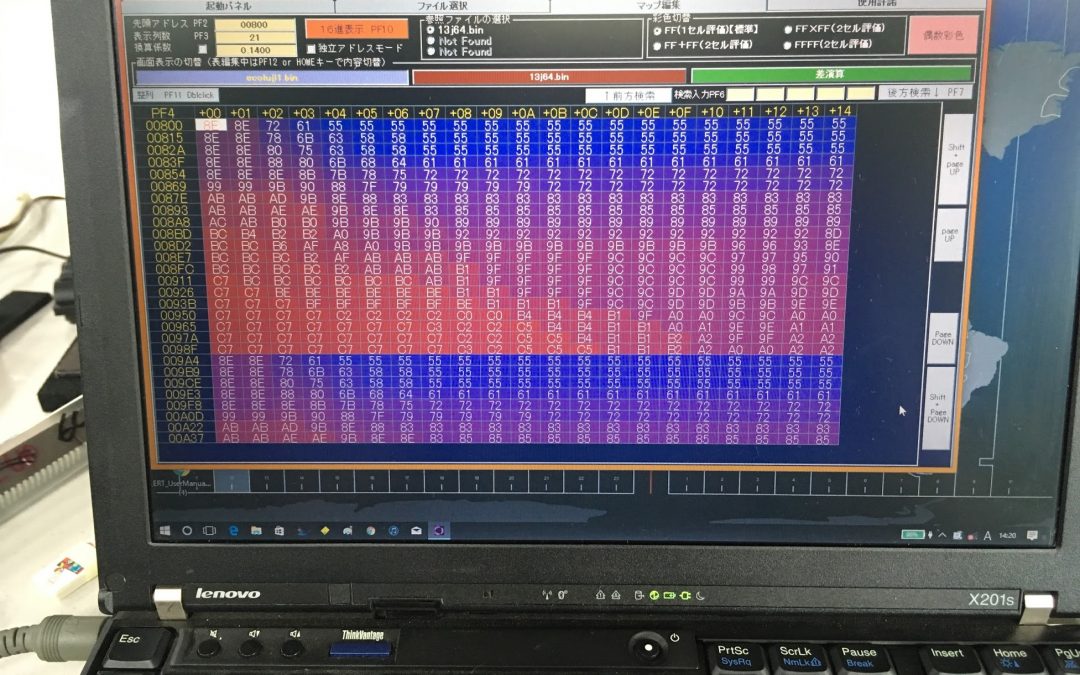Image resolution: width=1080 pixels, height=675 pixels.
Task: Switch to the 使用許諾 tab
Action: point(876,4)
